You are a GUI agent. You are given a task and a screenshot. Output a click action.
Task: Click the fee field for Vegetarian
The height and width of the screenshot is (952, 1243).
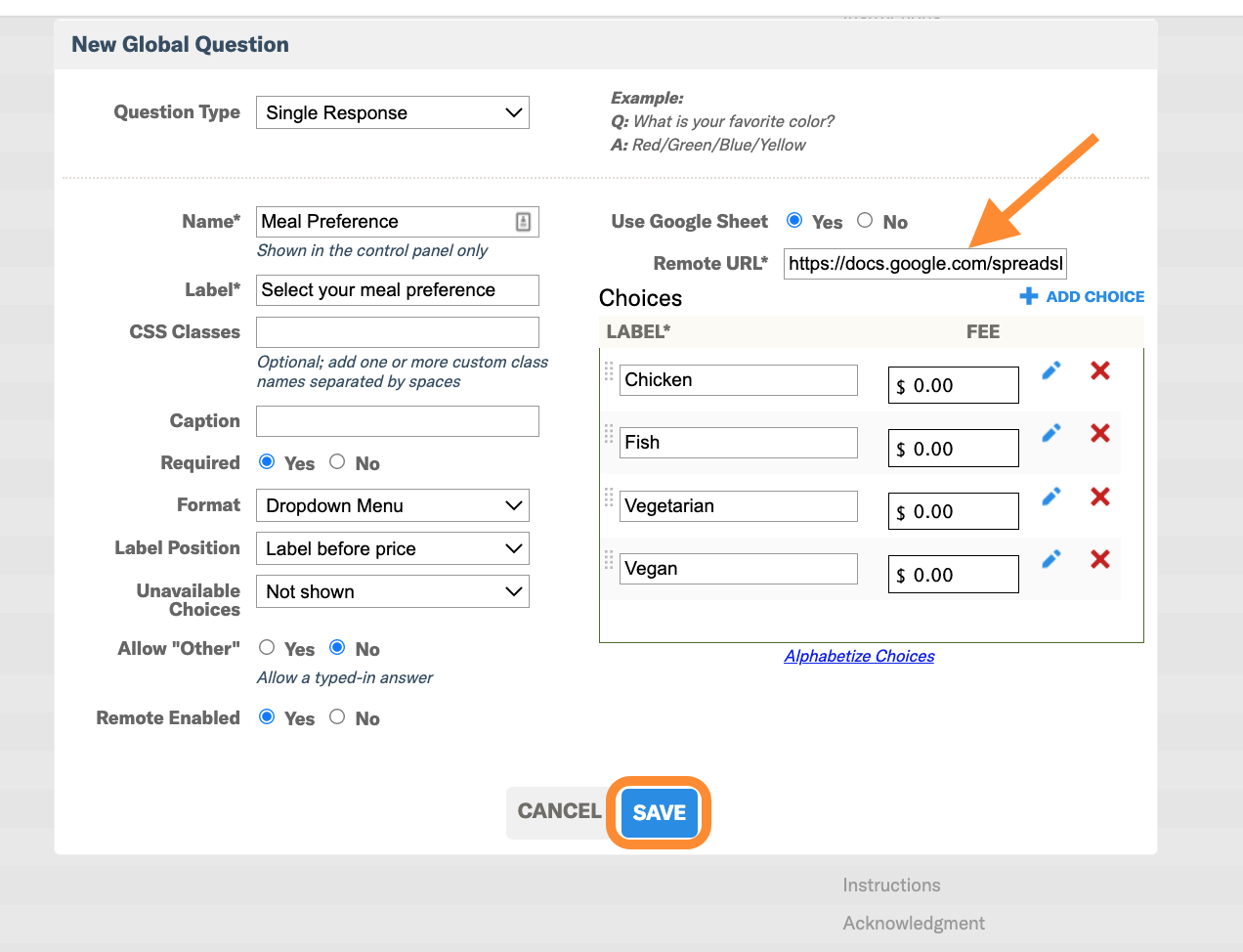tap(954, 511)
